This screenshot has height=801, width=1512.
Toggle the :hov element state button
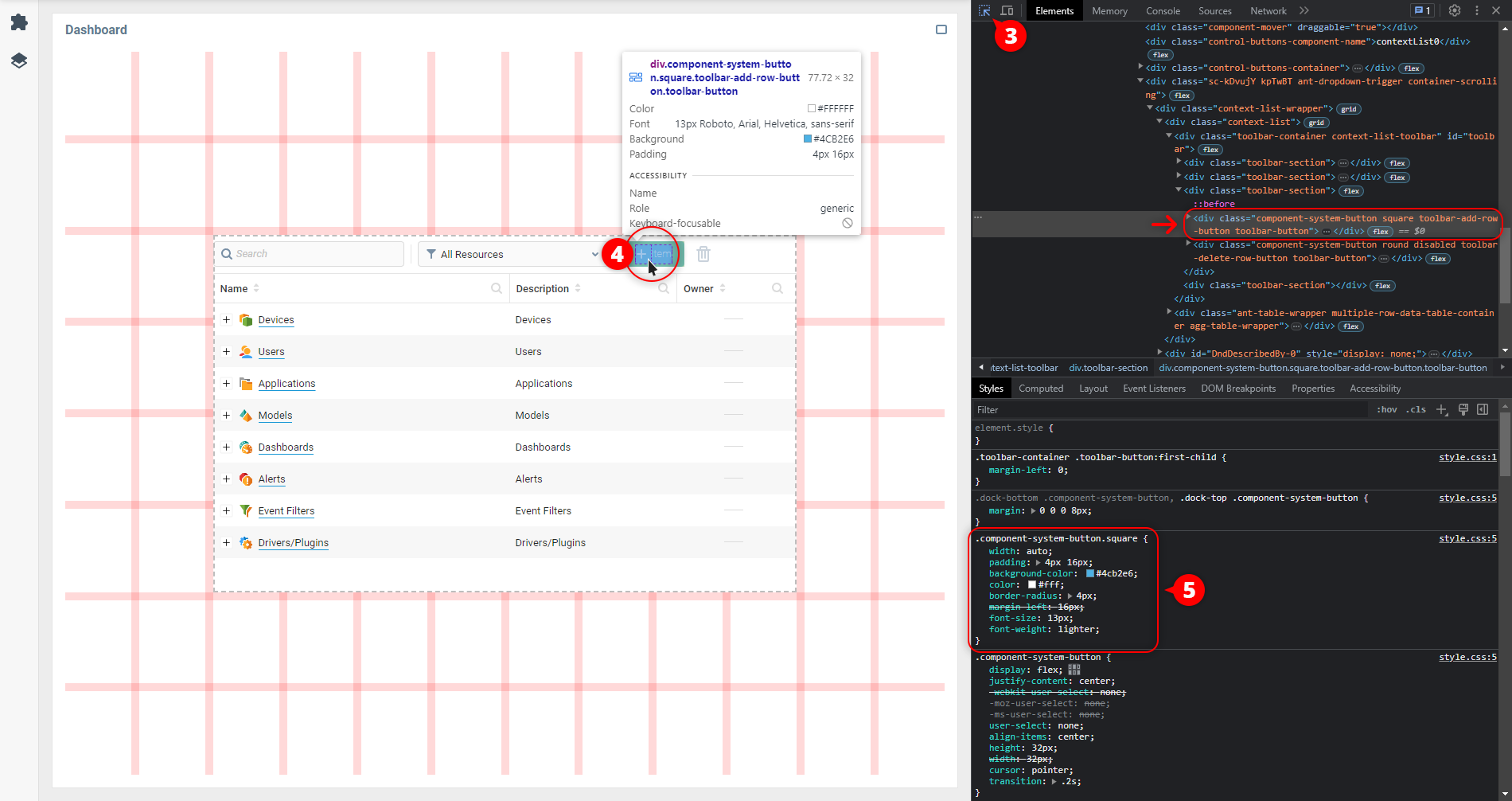(x=1387, y=409)
